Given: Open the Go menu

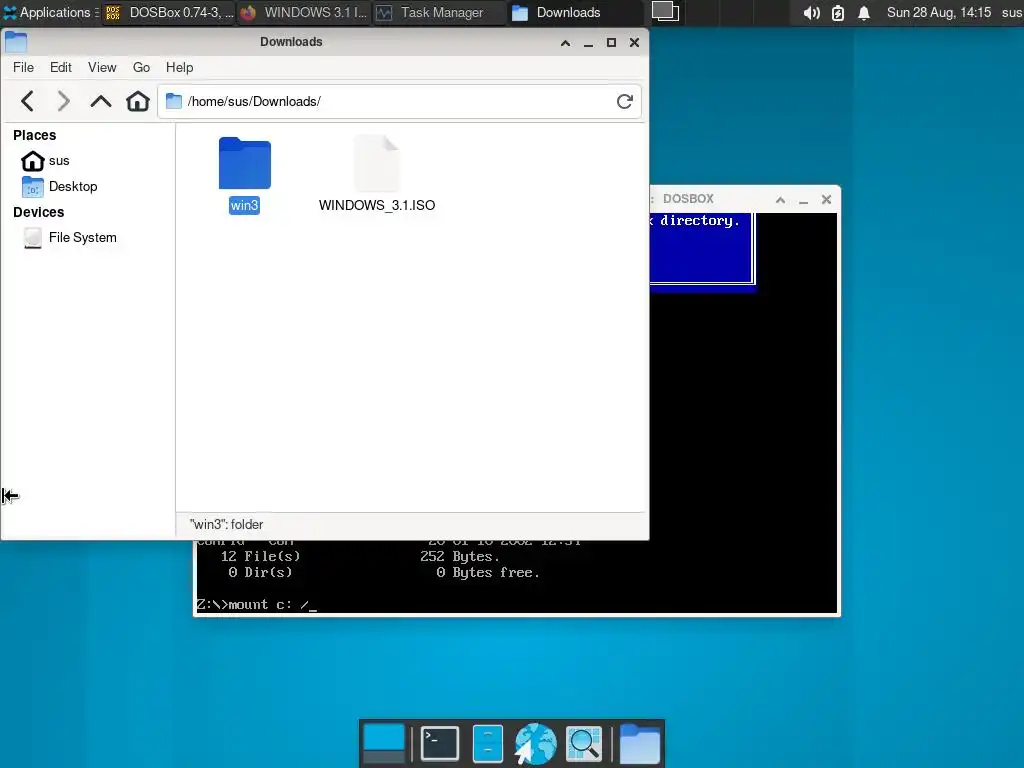Looking at the screenshot, I should coord(141,67).
